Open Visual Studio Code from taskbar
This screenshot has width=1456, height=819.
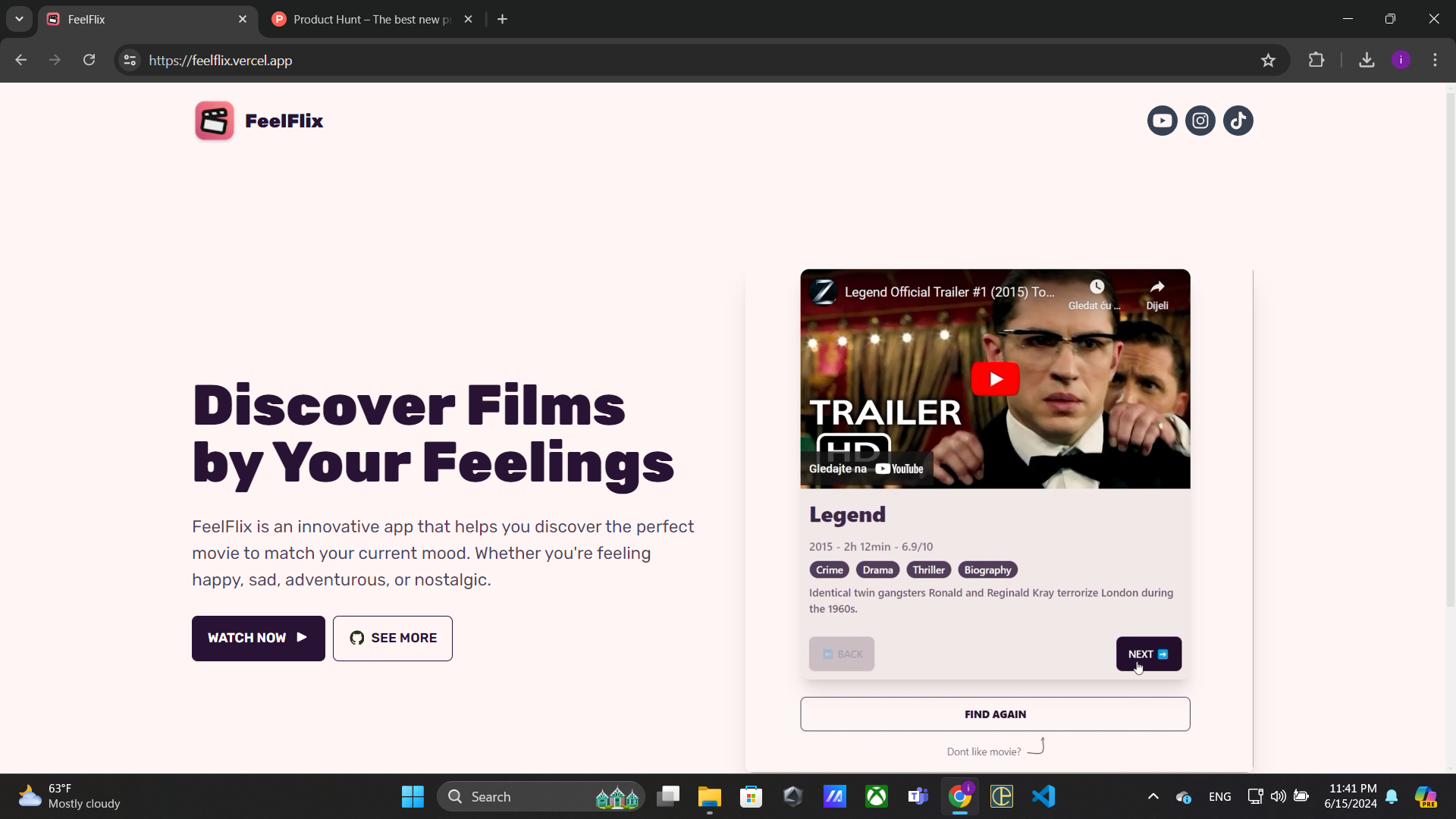click(1043, 796)
